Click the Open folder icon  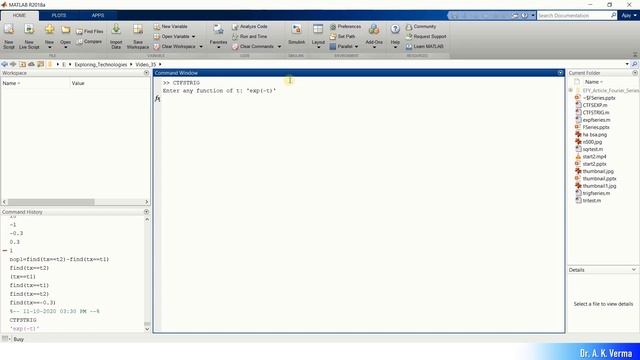[x=65, y=29]
